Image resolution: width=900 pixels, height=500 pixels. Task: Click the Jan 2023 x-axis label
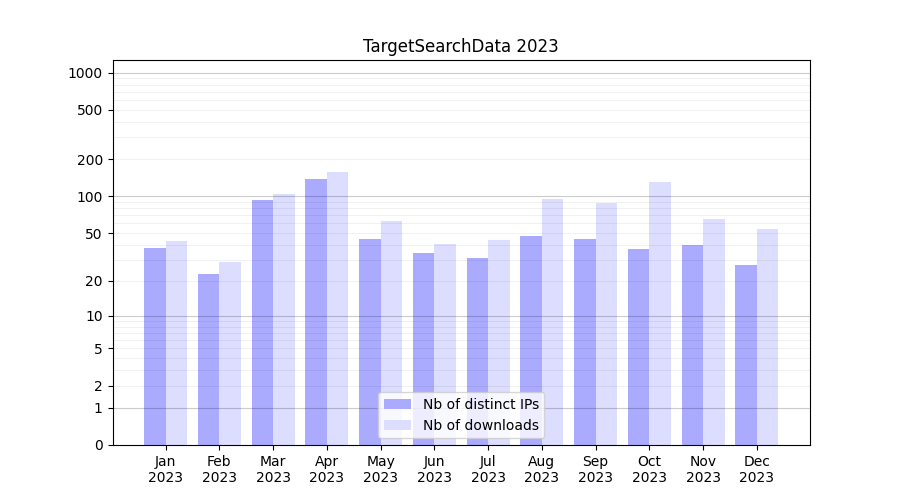click(166, 469)
